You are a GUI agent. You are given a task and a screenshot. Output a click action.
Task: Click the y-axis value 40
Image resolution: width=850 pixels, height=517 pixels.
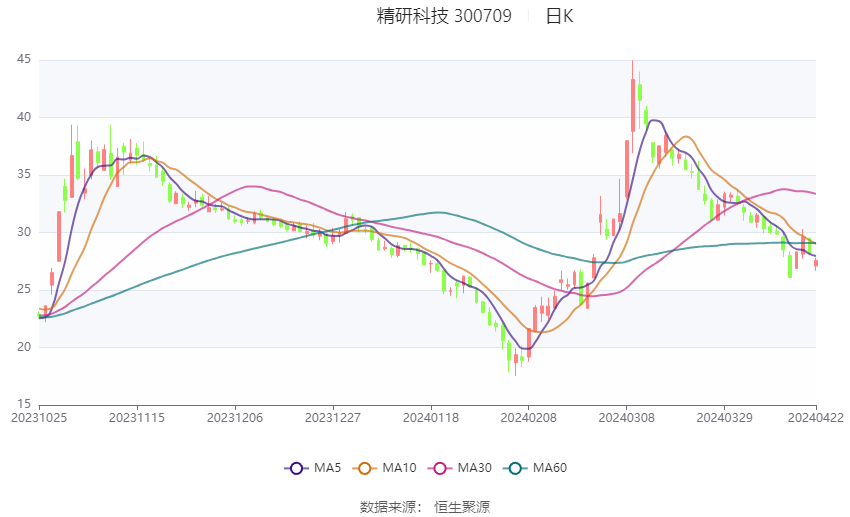point(24,117)
